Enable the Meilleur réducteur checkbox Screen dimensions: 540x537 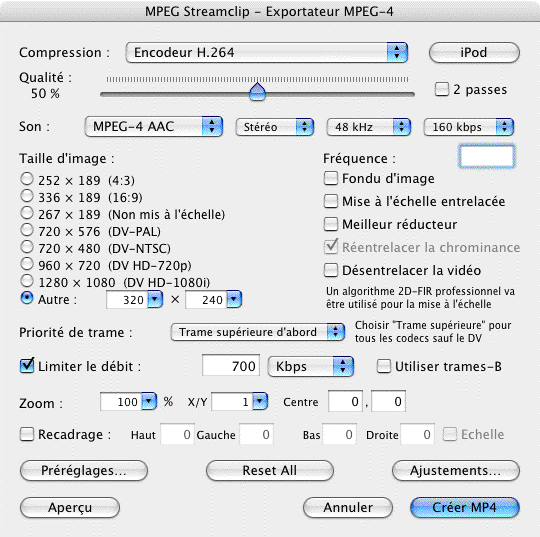click(331, 224)
